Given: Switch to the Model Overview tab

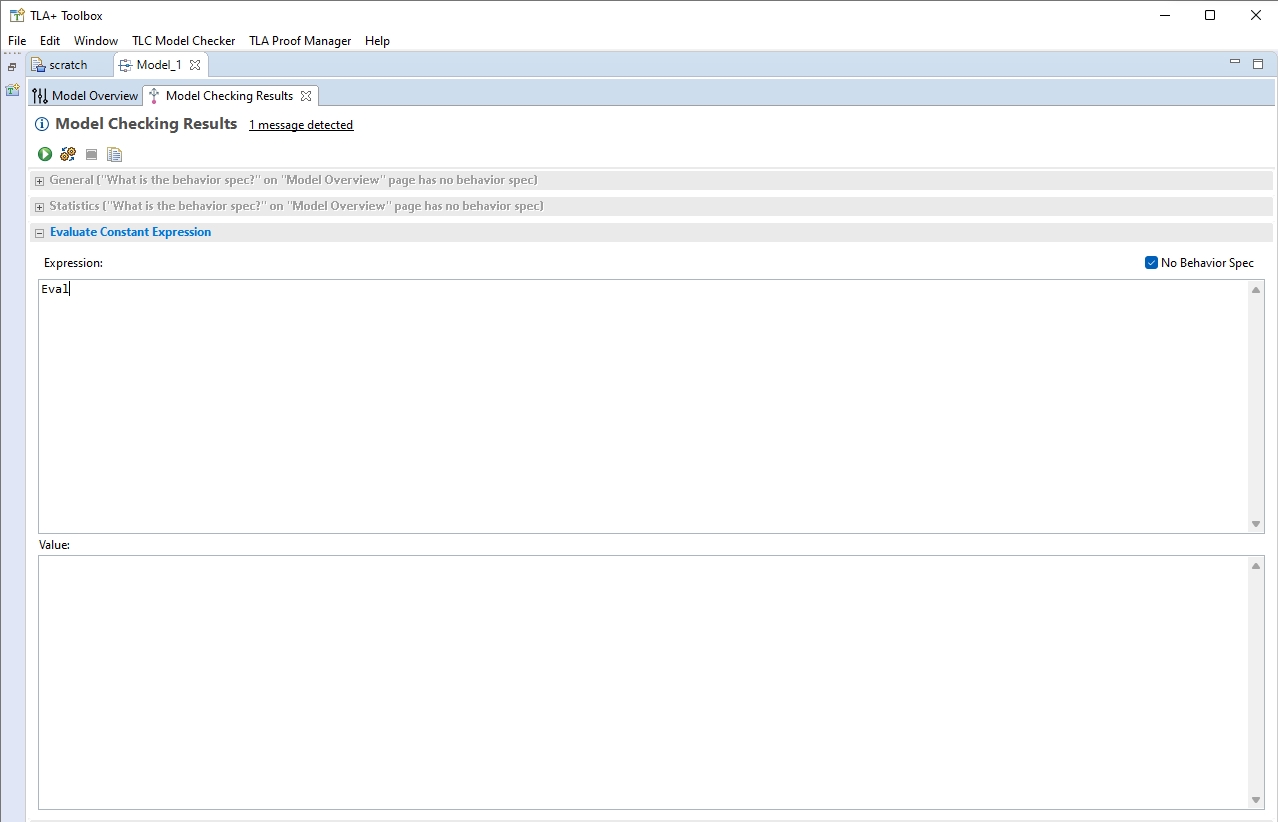Looking at the screenshot, I should (92, 95).
